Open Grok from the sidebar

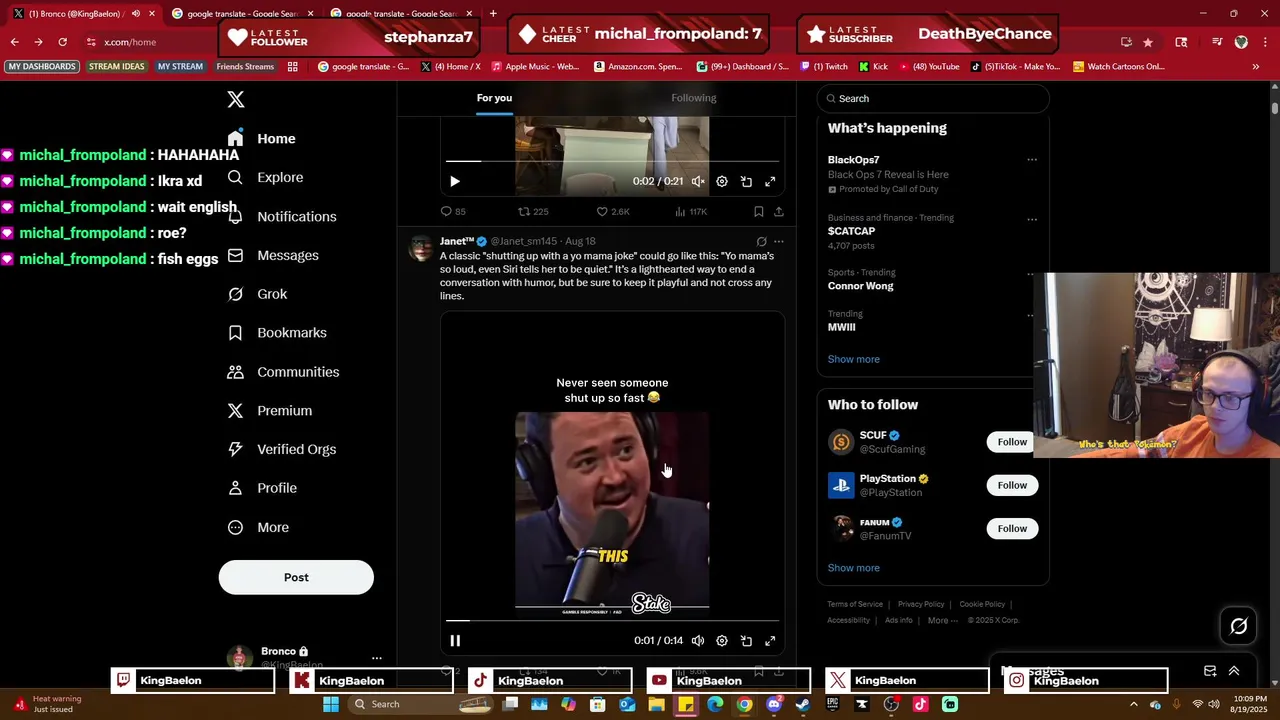point(257,294)
